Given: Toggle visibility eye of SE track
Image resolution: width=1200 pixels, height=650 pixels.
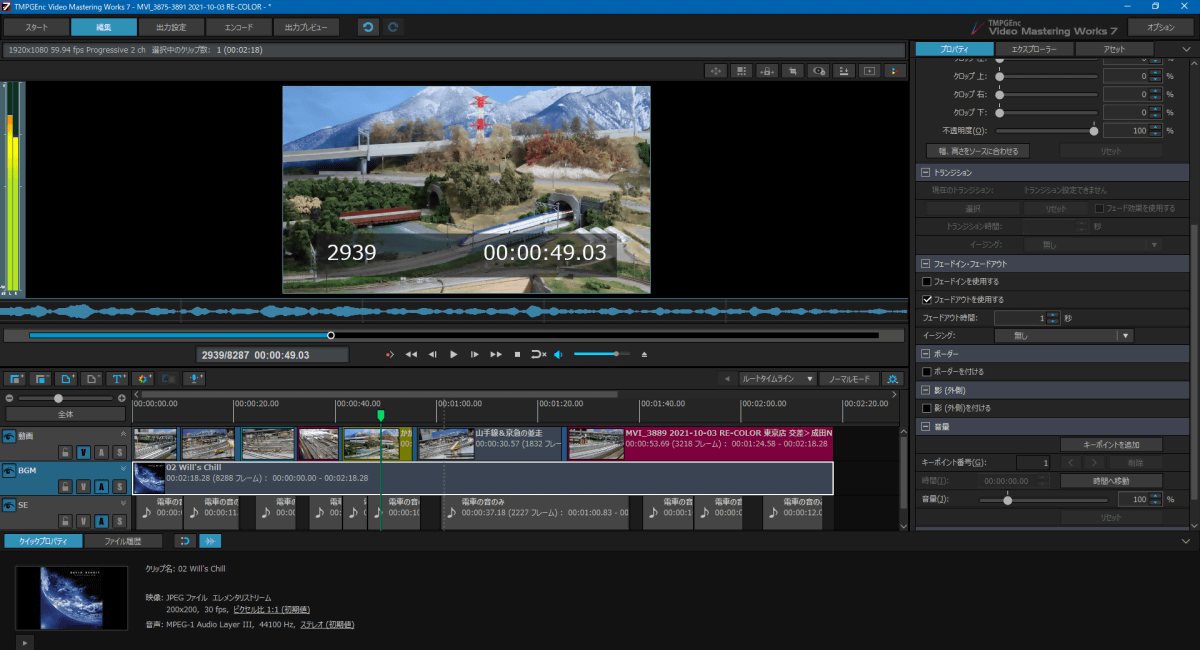Looking at the screenshot, I should [9, 505].
